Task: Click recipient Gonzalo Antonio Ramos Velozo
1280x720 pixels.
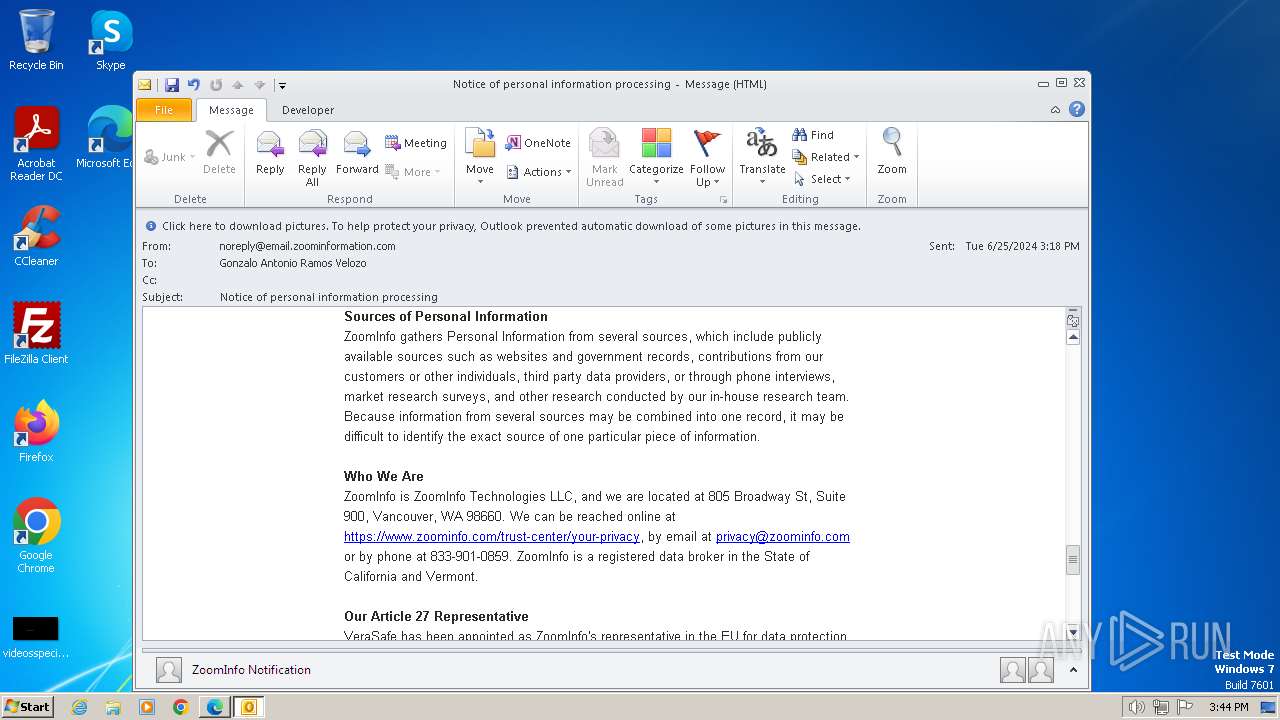Action: click(x=293, y=263)
